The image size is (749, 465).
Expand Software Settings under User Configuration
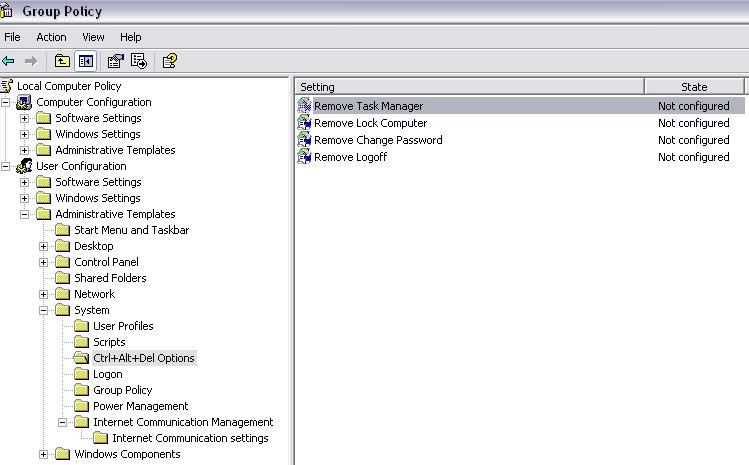point(24,182)
